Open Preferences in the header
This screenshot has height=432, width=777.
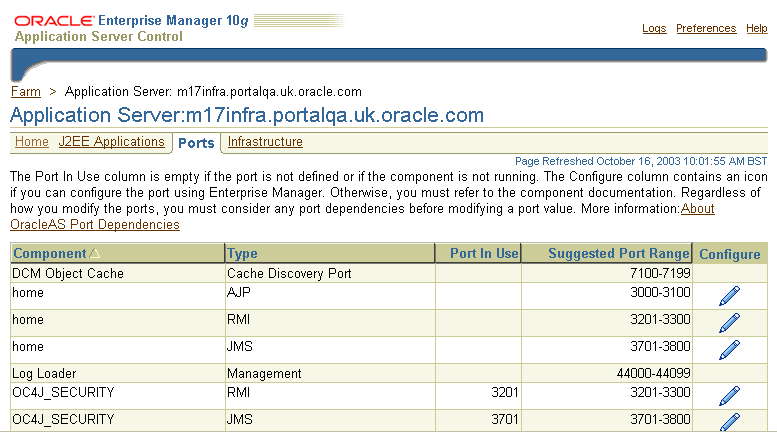pyautogui.click(x=706, y=28)
